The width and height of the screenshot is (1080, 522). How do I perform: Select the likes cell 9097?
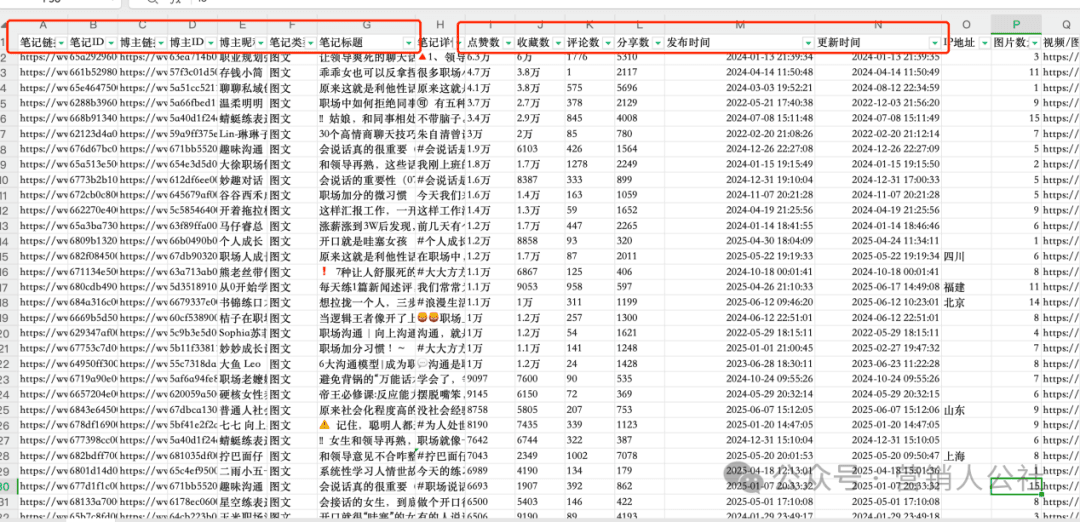[490, 379]
